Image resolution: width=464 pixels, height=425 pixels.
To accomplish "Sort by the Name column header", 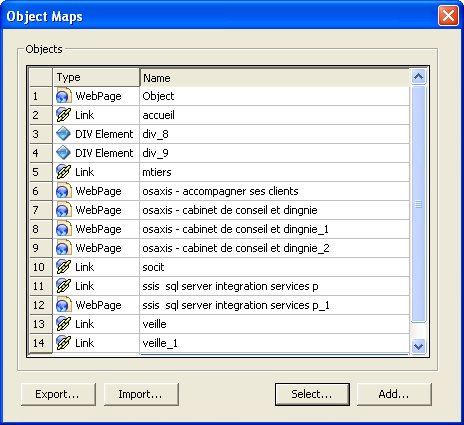I will click(x=275, y=78).
